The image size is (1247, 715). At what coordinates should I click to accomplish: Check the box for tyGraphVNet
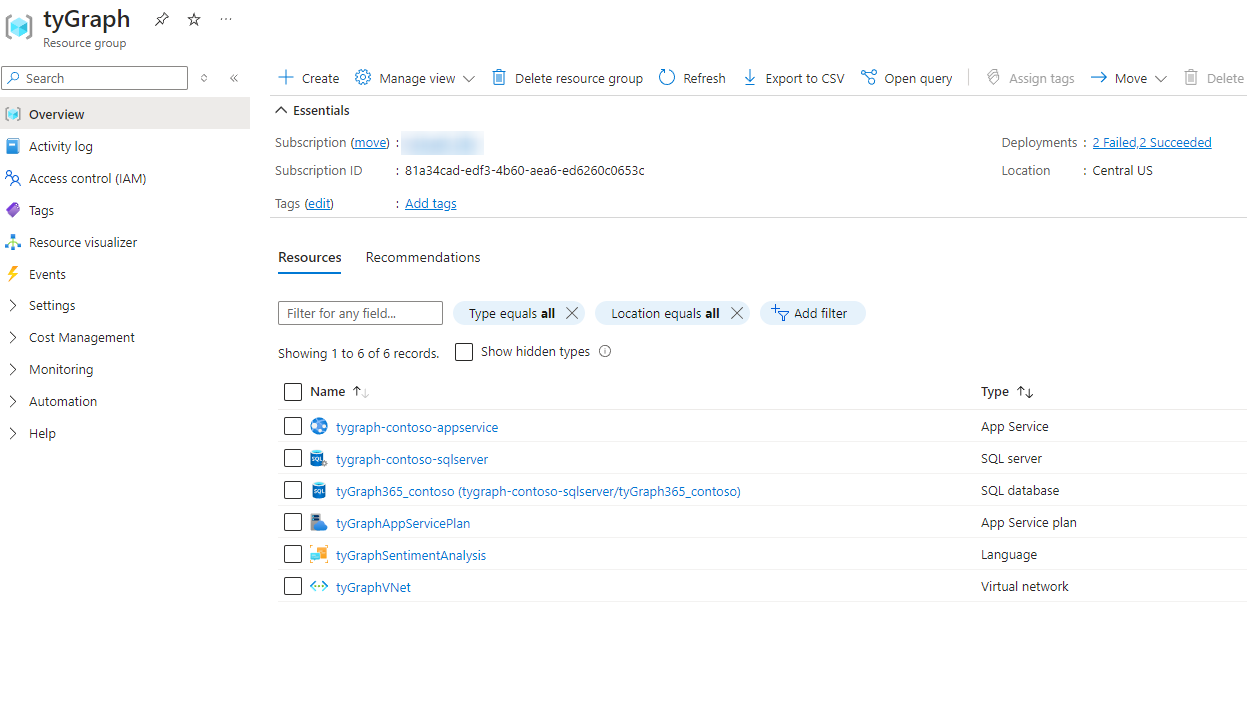293,586
